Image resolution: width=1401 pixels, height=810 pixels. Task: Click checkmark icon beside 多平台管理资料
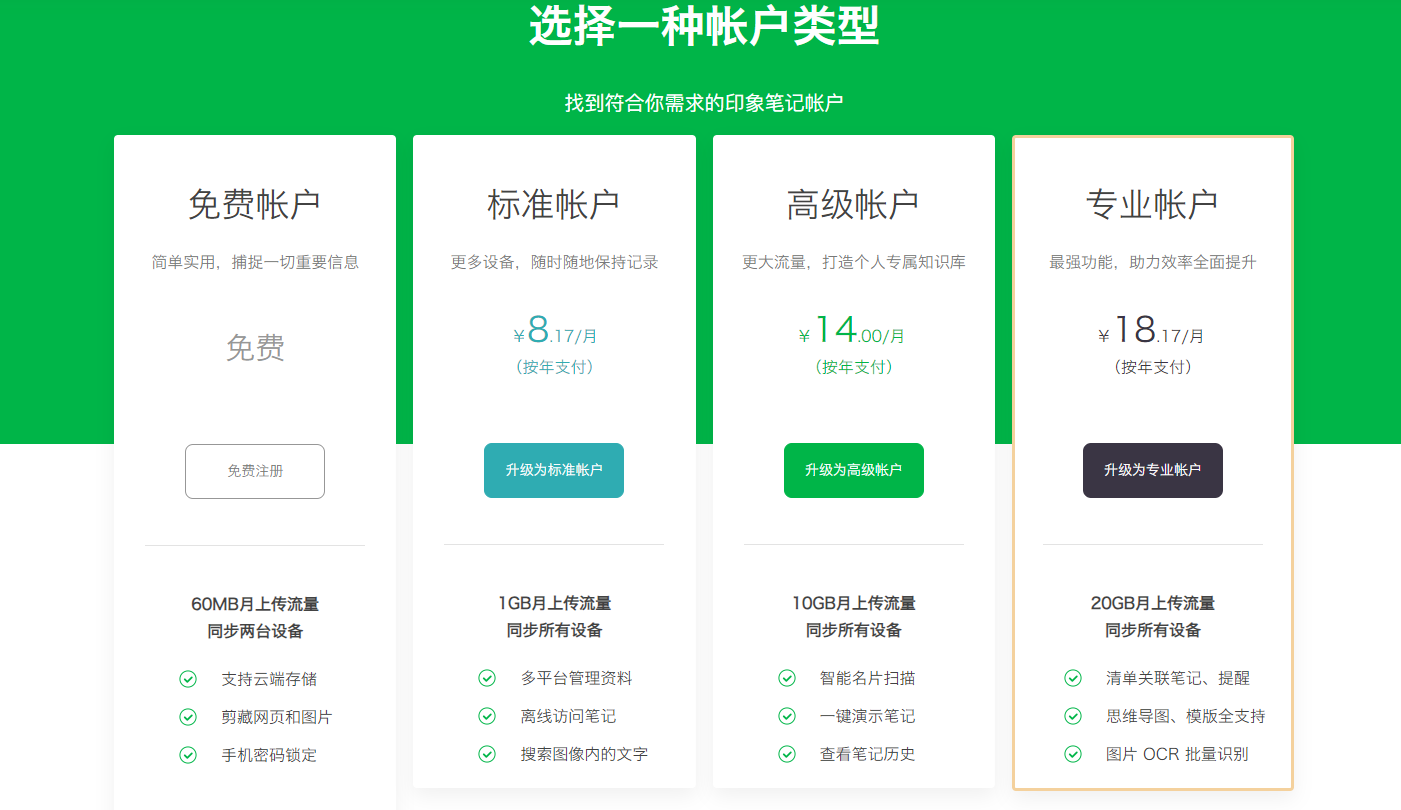[487, 678]
